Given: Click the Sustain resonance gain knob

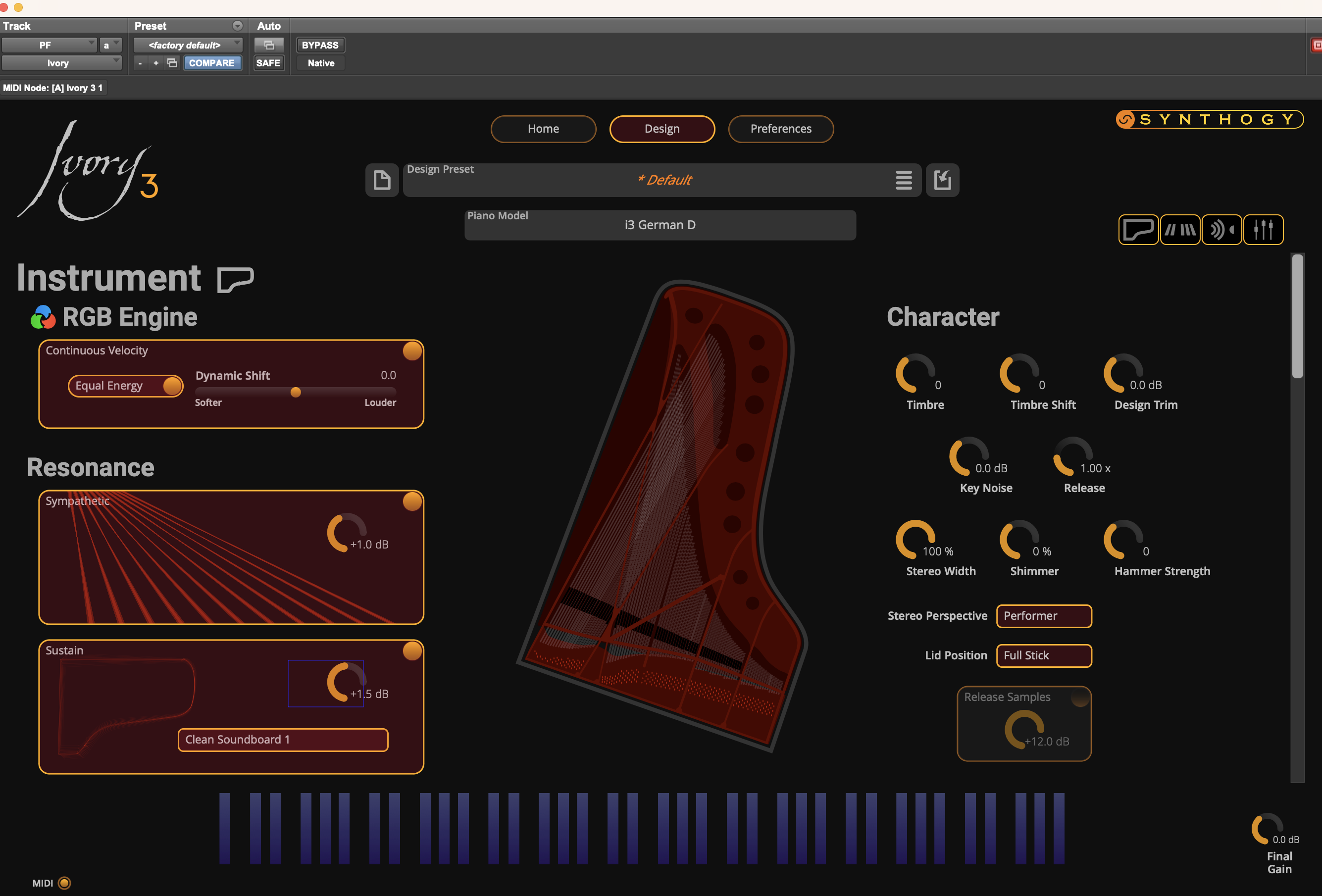Looking at the screenshot, I should pyautogui.click(x=347, y=682).
